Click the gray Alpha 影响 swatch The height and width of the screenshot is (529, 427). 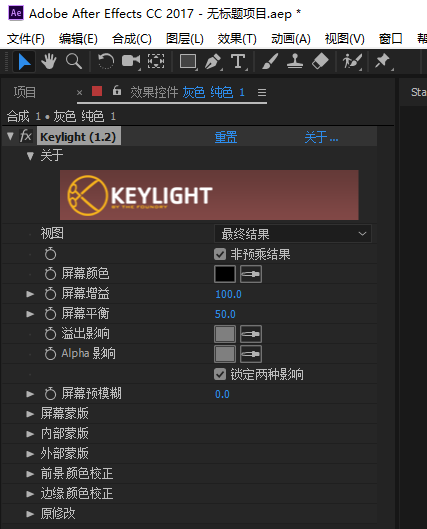(x=225, y=354)
